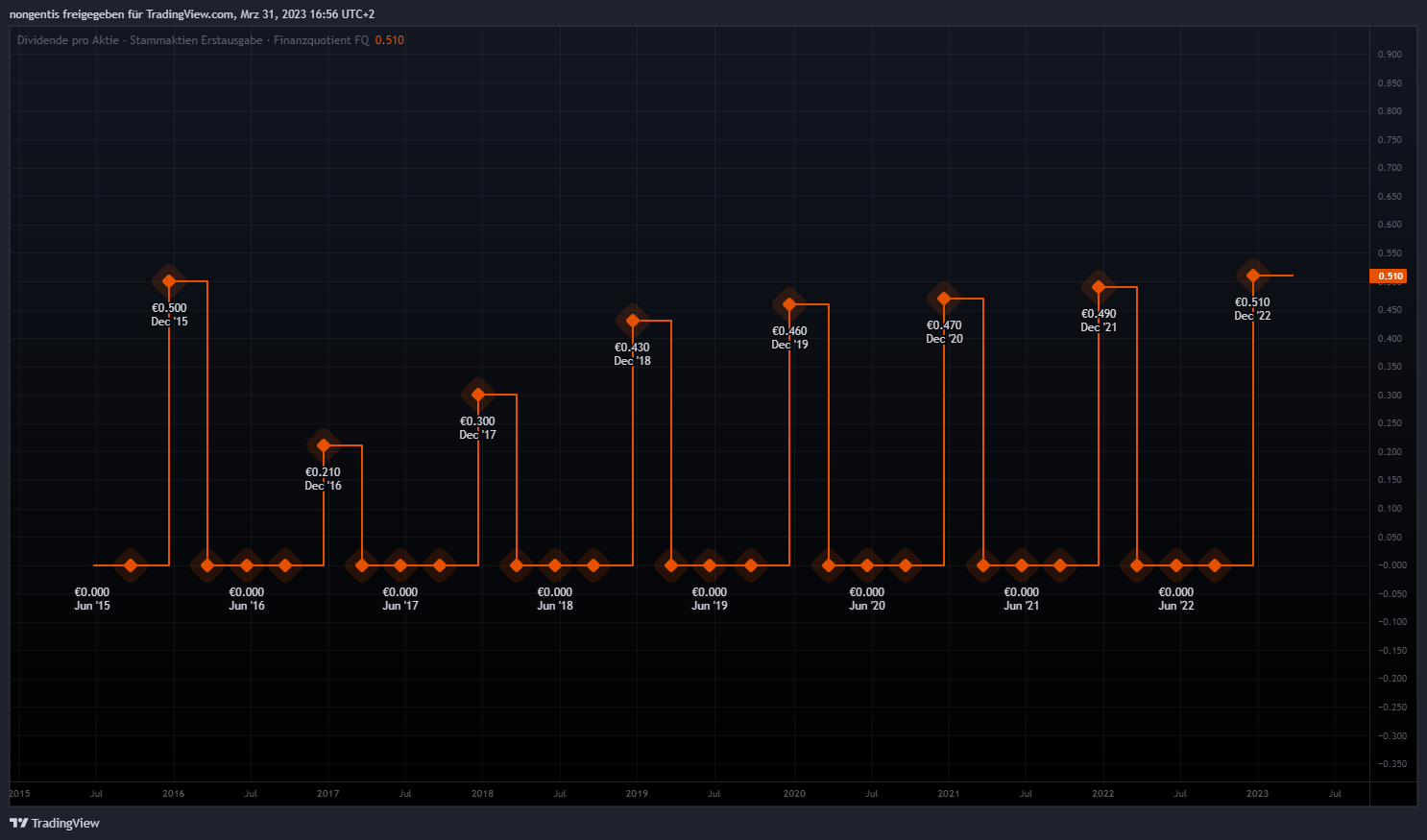Screen dimensions: 1427x840
Task: Click the TradingView logo icon
Action: point(18,823)
